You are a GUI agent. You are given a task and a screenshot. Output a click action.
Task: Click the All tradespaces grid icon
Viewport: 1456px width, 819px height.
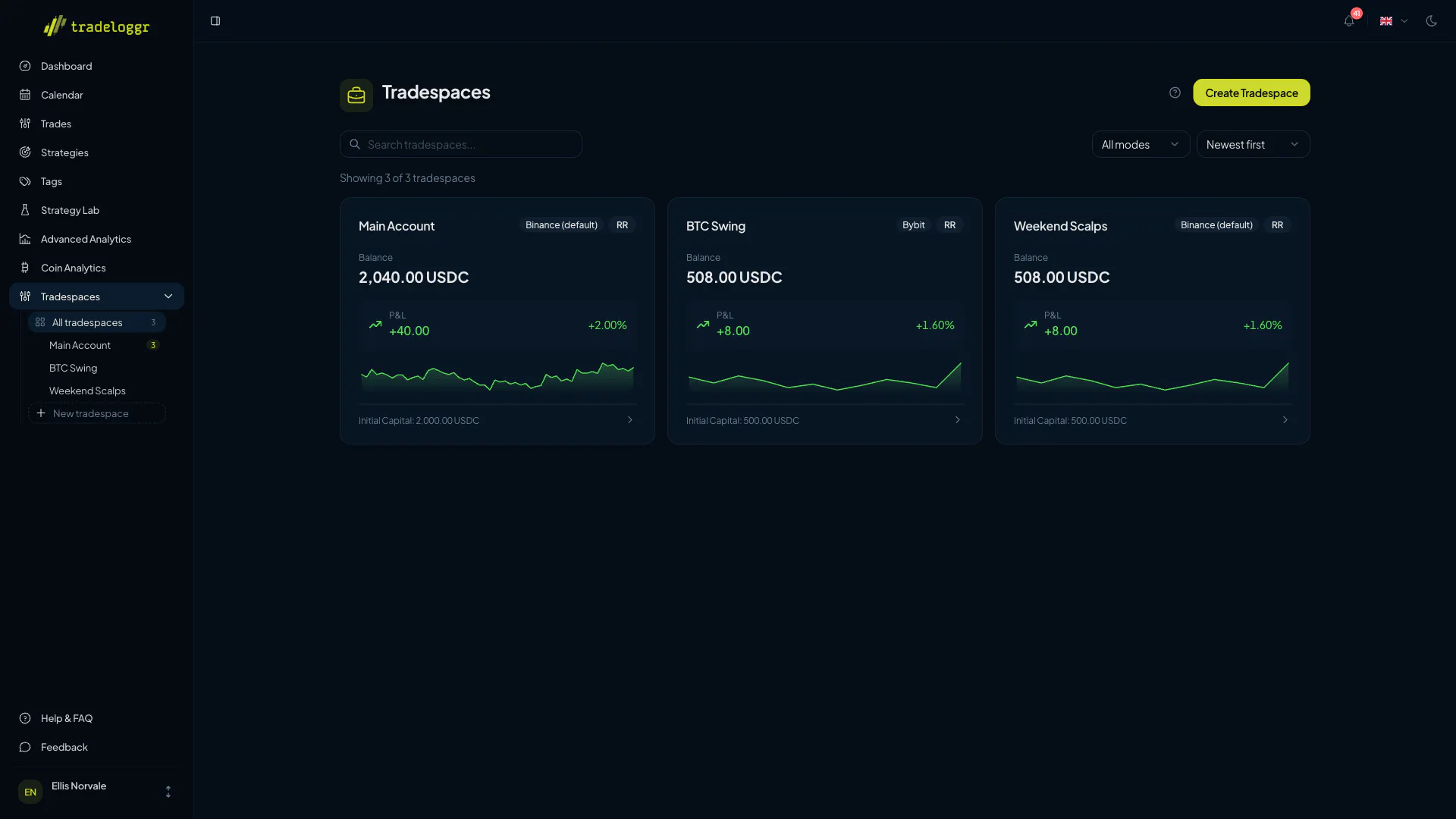40,322
